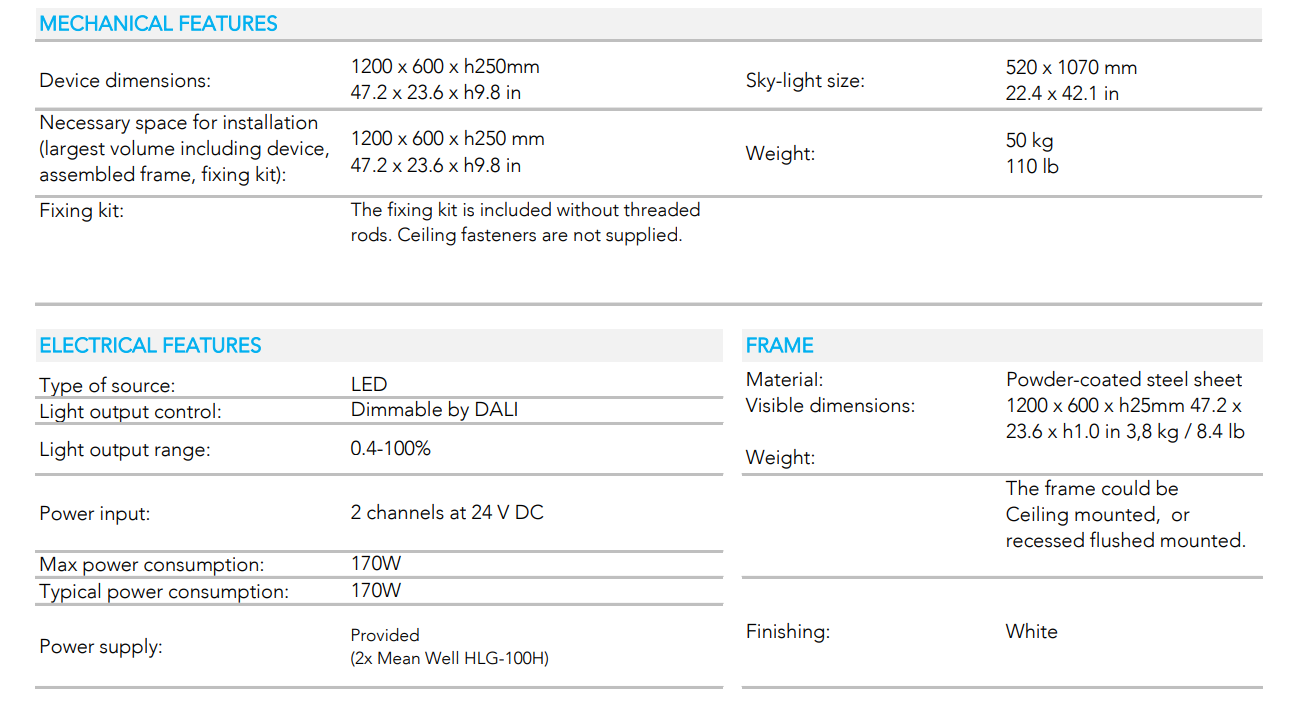
Task: Click the "White" finishing value
Action: point(1031,632)
